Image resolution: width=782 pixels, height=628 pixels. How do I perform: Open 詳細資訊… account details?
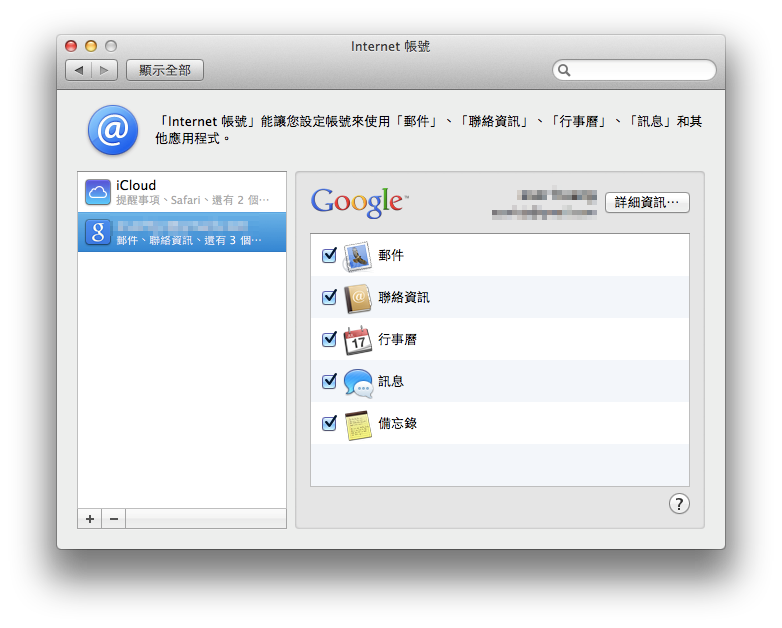coord(647,203)
